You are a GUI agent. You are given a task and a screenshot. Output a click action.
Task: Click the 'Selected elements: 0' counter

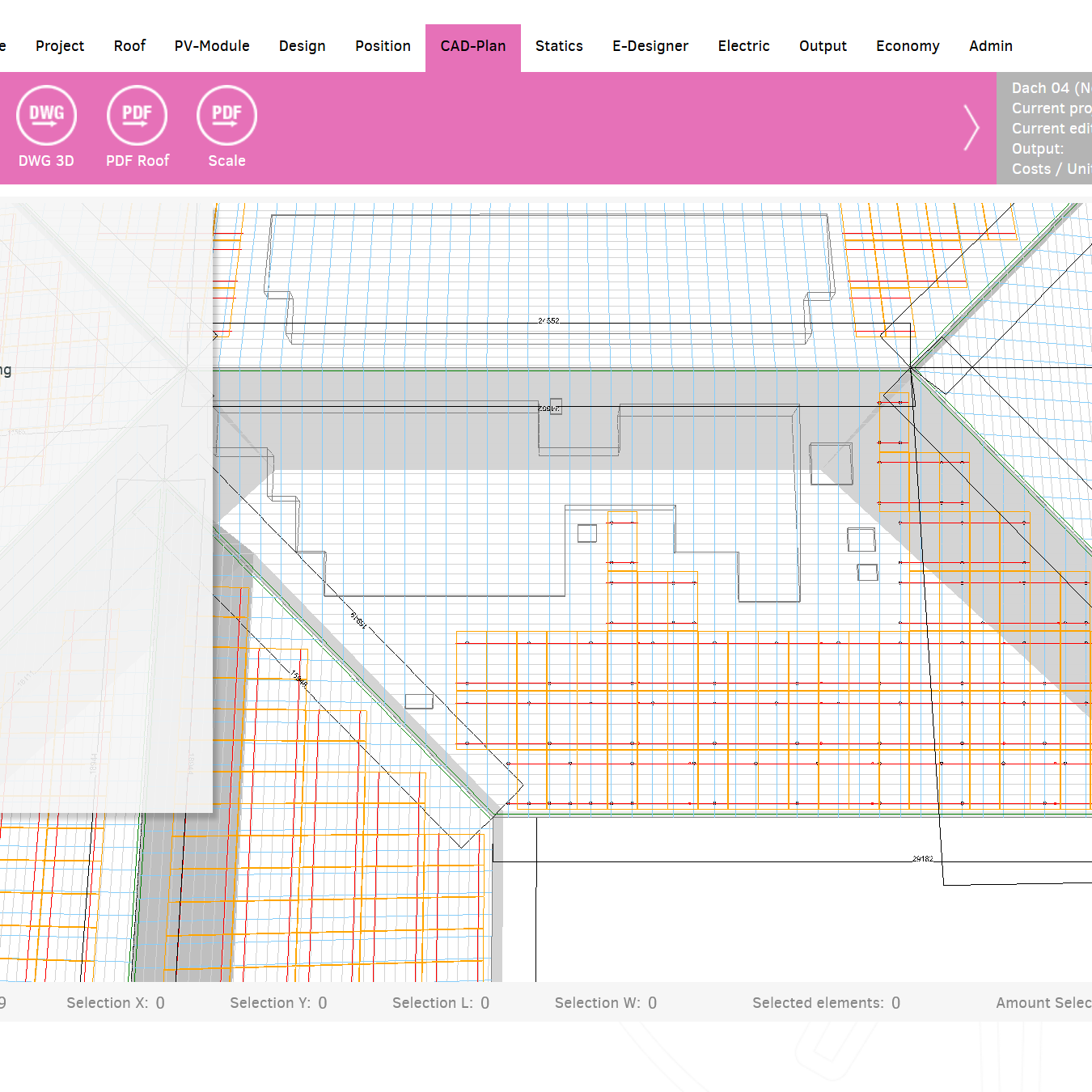(826, 1002)
